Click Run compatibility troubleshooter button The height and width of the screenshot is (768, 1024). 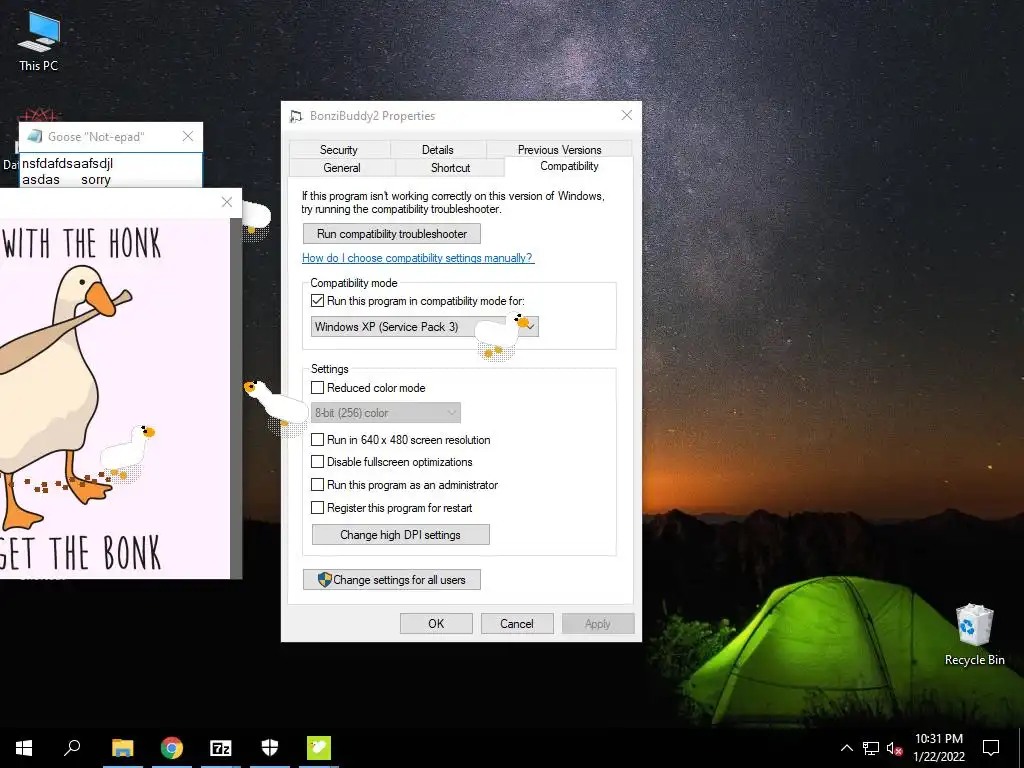pyautogui.click(x=392, y=234)
